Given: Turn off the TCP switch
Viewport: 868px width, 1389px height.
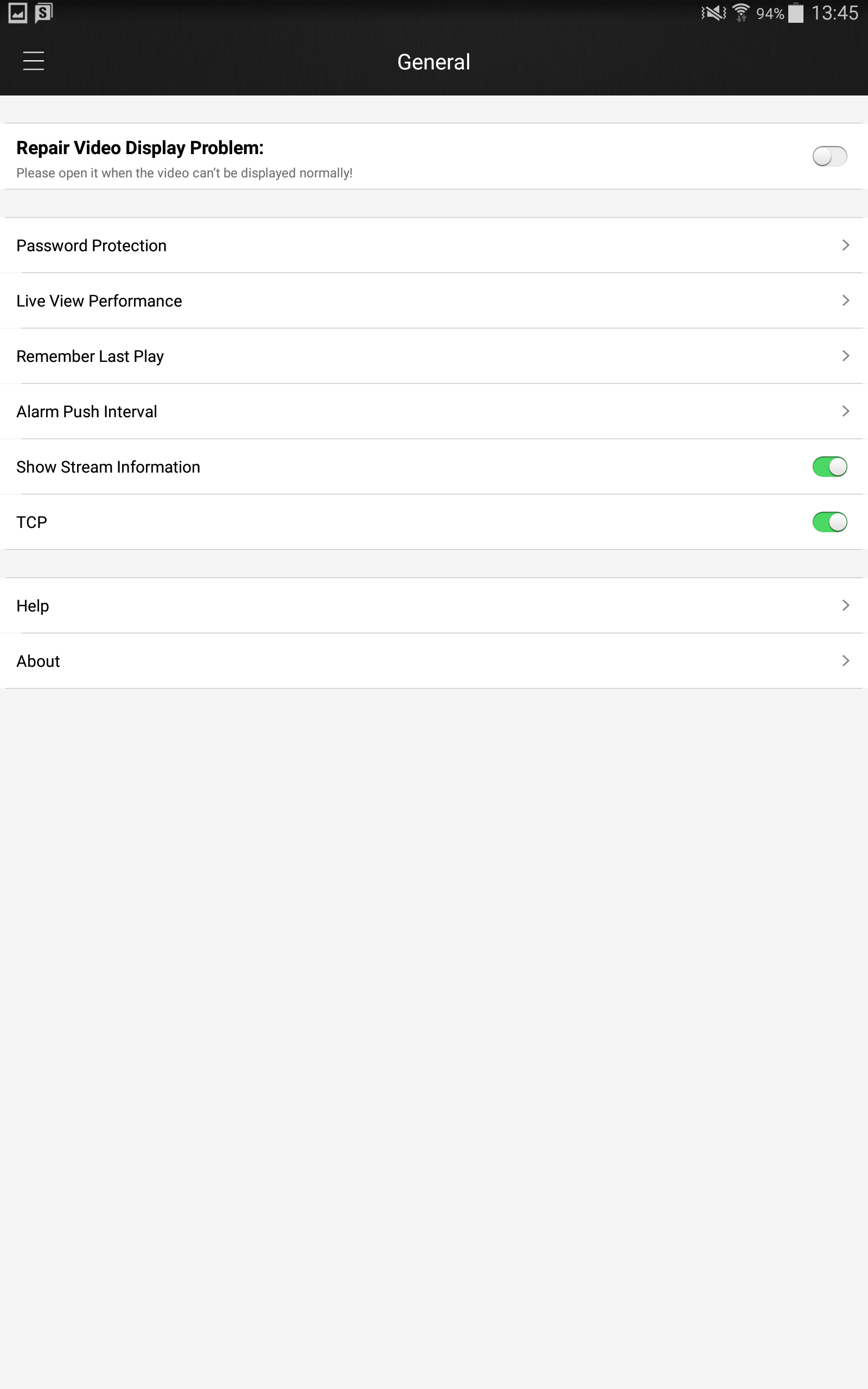Looking at the screenshot, I should 829,522.
